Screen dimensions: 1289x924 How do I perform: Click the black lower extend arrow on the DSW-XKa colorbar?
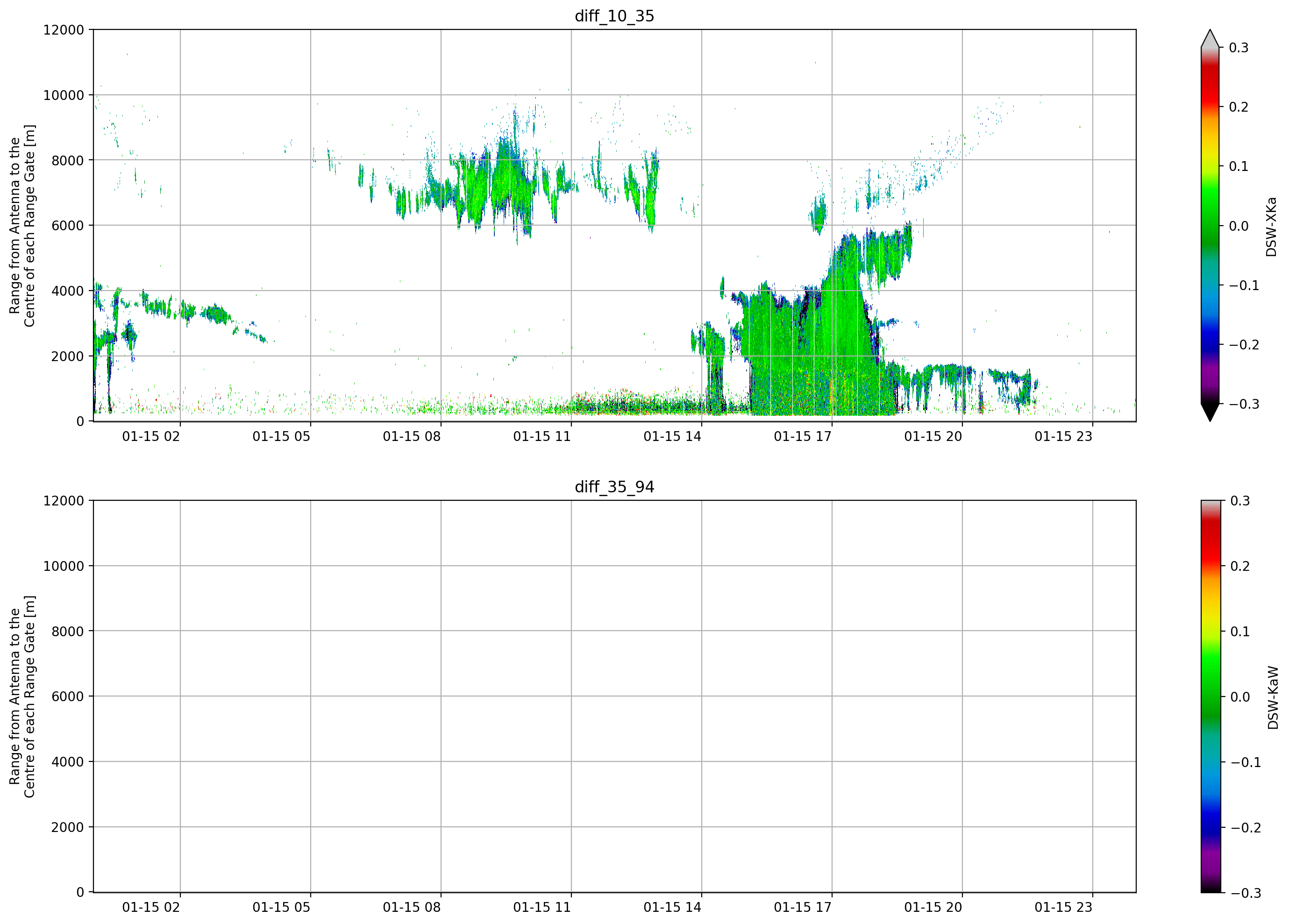point(1210,412)
